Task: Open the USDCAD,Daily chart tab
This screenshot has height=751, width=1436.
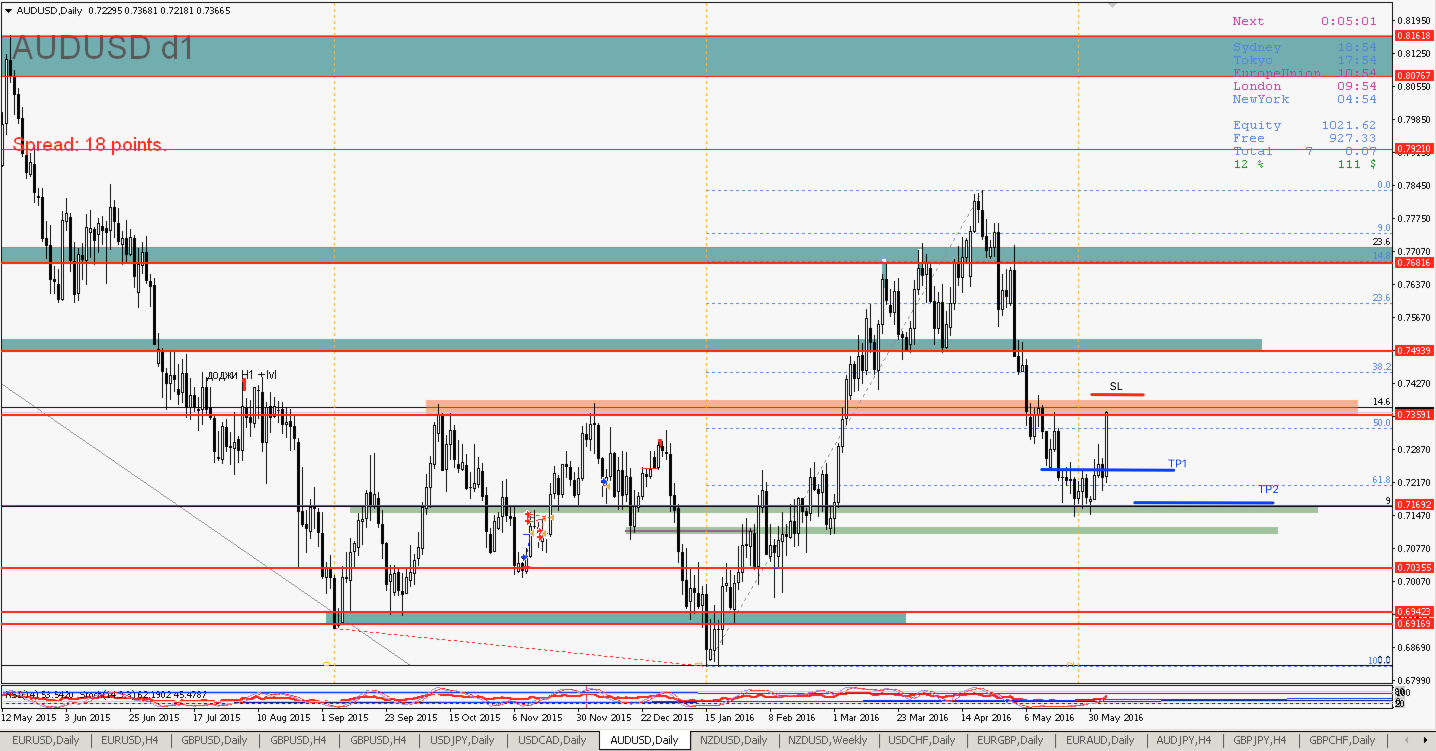Action: (553, 741)
